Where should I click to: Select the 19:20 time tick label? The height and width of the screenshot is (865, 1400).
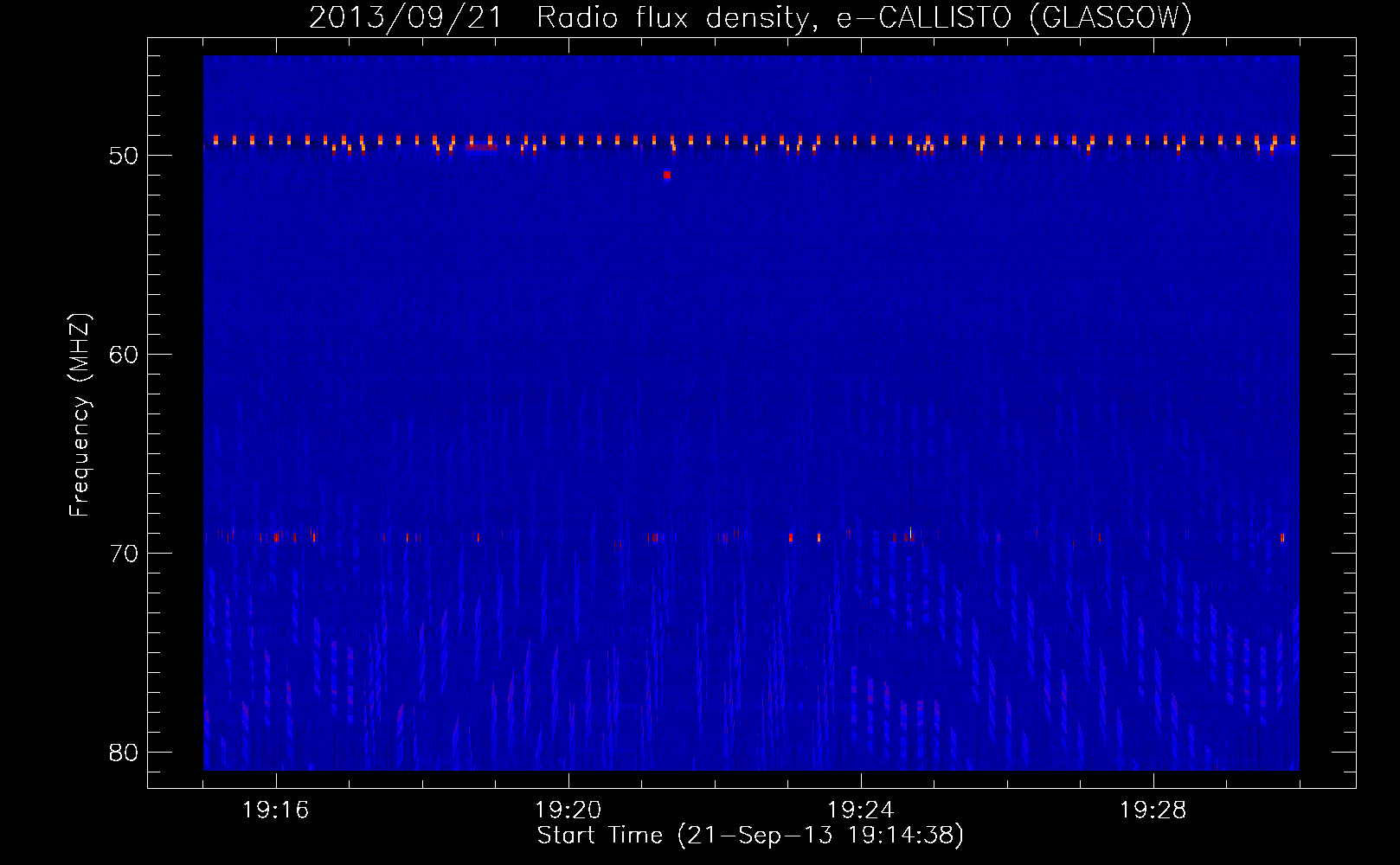click(568, 811)
